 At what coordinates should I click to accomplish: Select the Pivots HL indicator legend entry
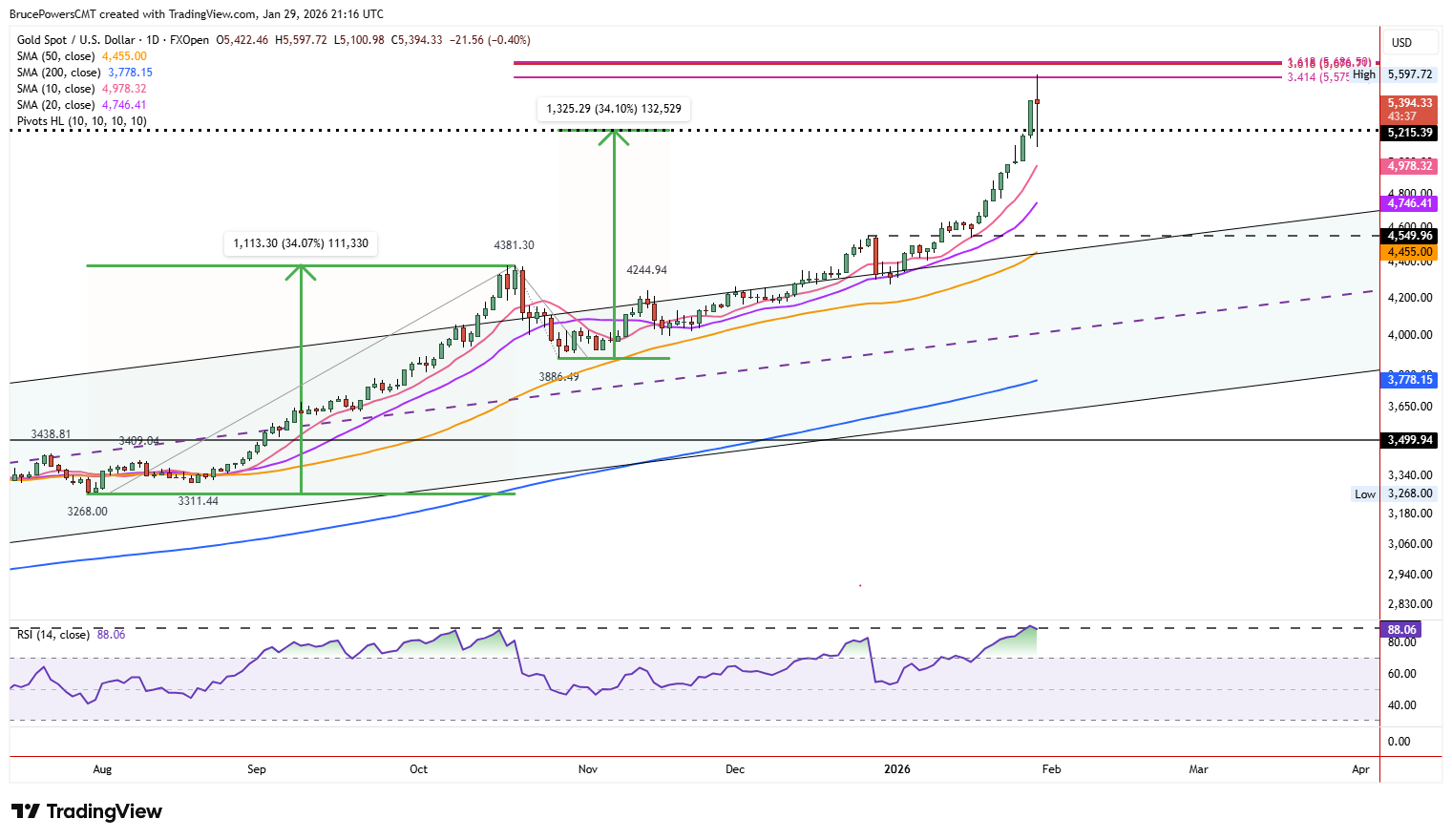tap(82, 121)
